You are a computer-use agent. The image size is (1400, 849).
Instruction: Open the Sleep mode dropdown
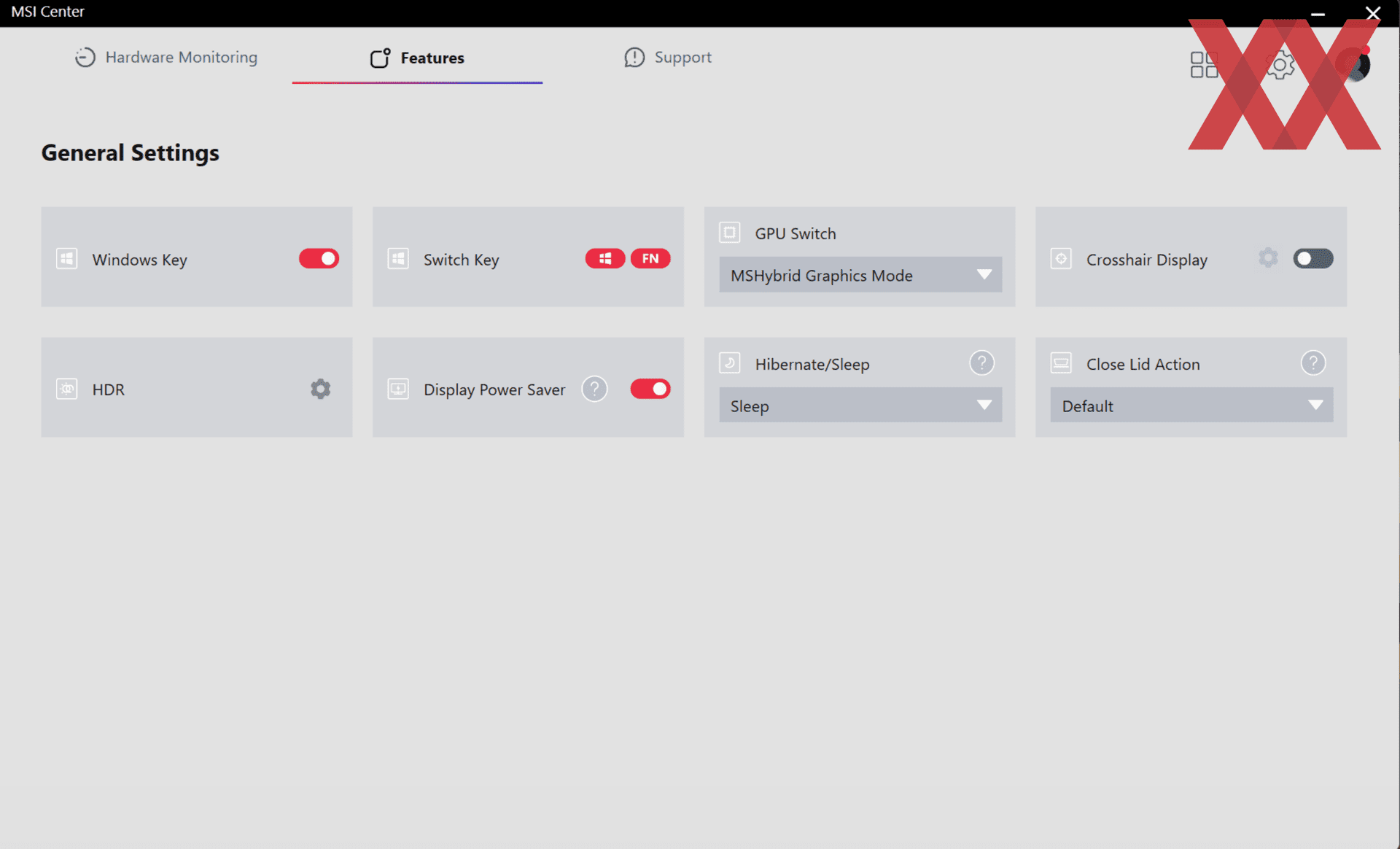pos(860,405)
